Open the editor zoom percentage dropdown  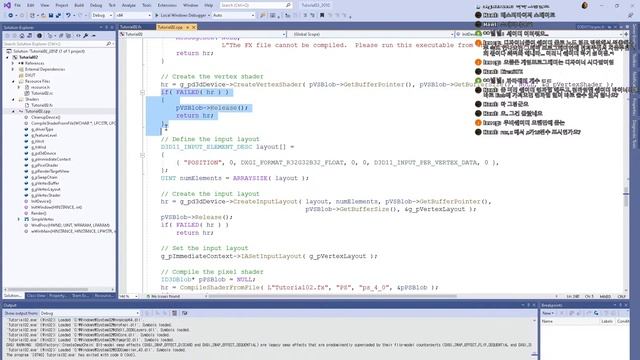(x=129, y=296)
